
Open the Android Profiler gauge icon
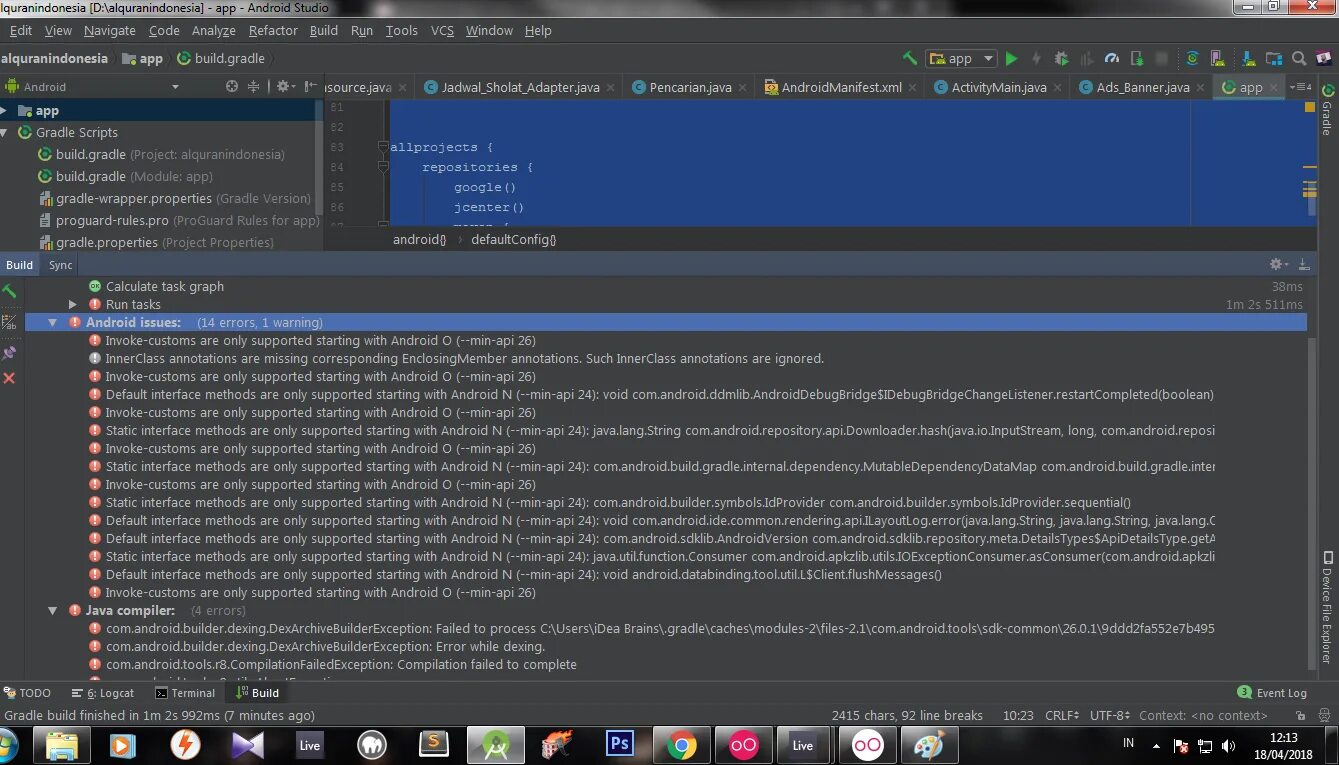coord(1112,58)
